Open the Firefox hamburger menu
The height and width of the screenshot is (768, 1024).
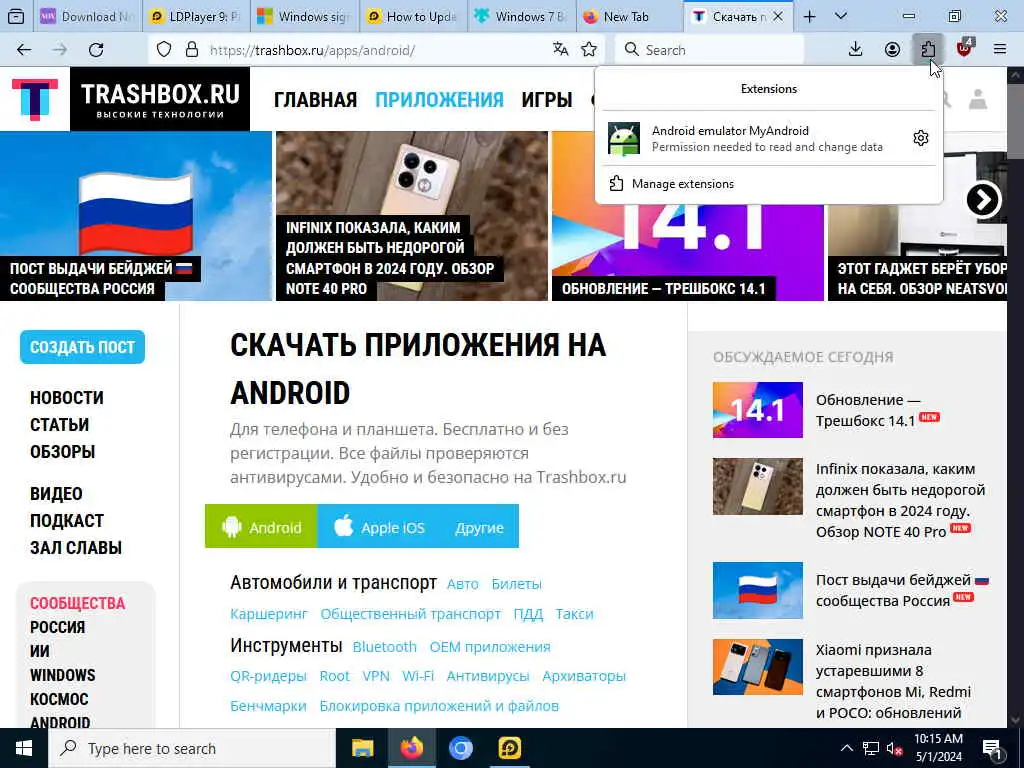point(1000,50)
